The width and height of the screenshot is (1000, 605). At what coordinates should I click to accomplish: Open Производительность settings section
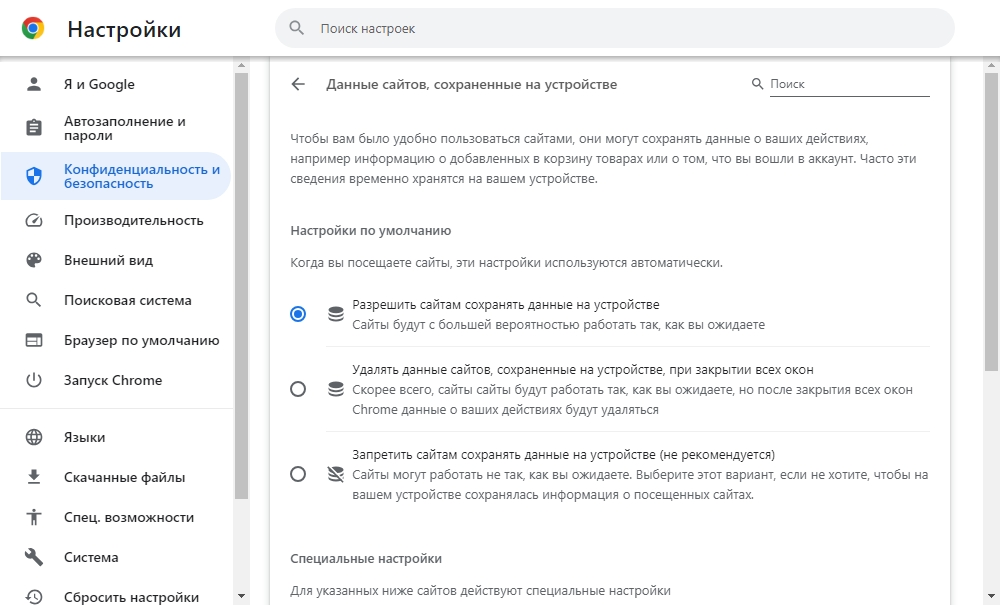(115, 221)
